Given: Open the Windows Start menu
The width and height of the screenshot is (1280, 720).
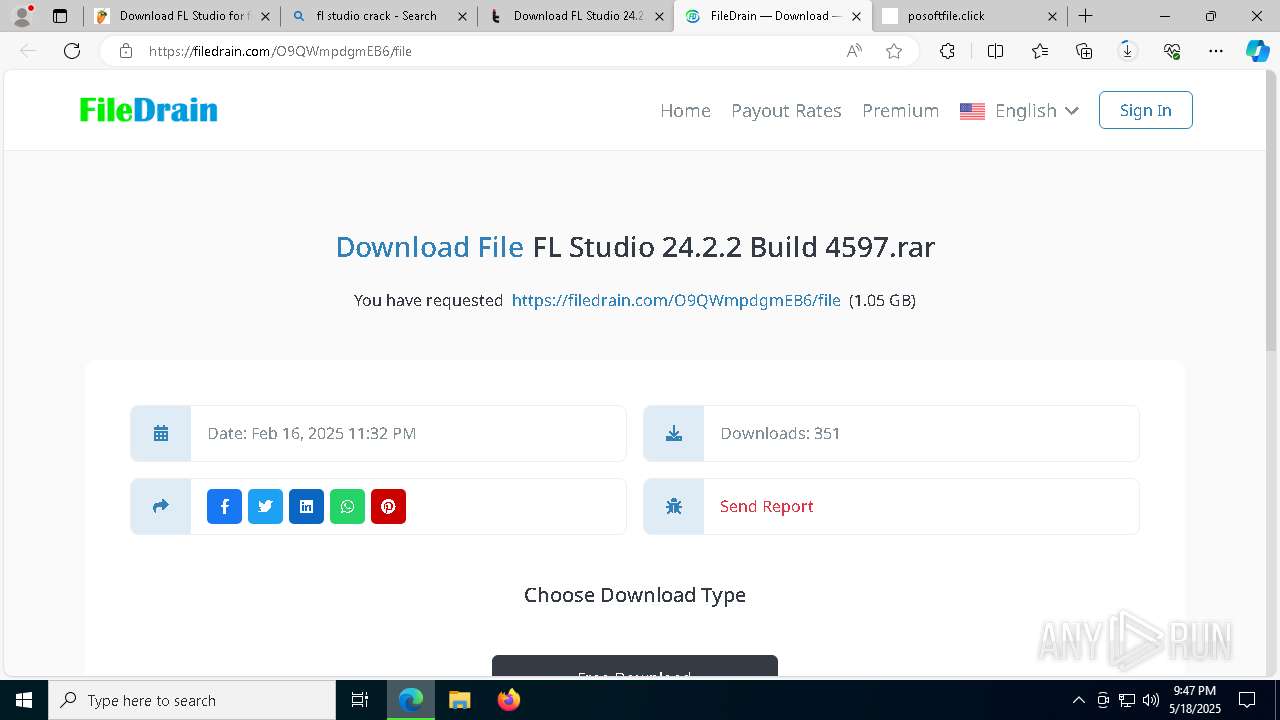Looking at the screenshot, I should [24, 700].
